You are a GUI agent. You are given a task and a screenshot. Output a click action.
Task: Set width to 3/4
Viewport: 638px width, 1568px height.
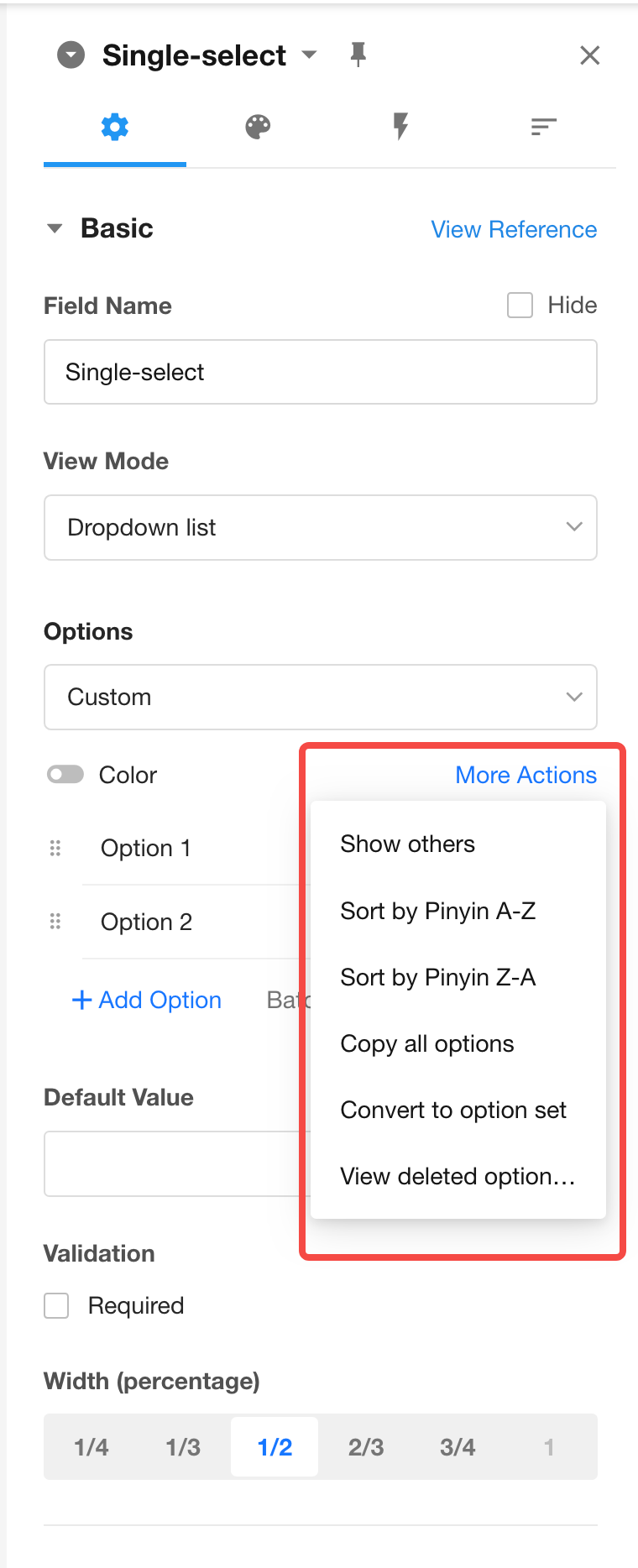click(x=458, y=1447)
